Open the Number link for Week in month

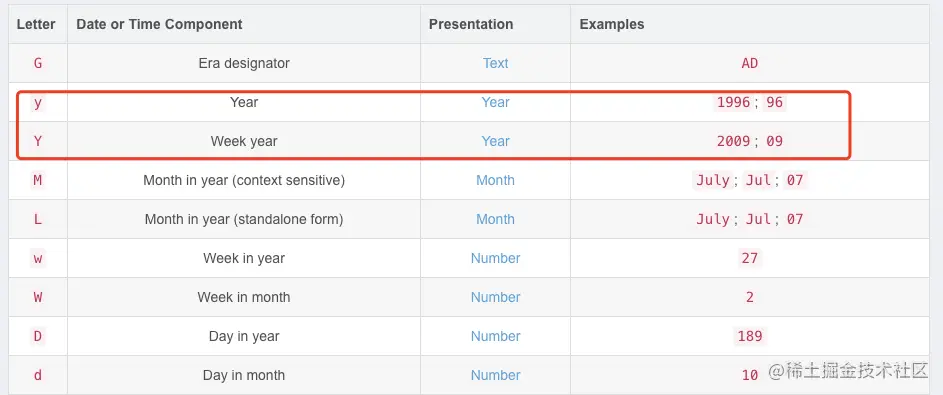(495, 297)
